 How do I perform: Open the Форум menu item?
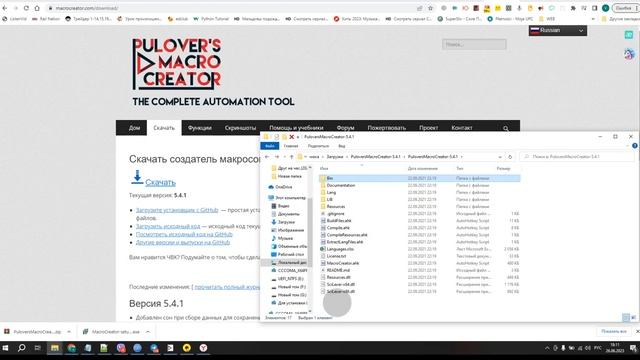tap(345, 128)
